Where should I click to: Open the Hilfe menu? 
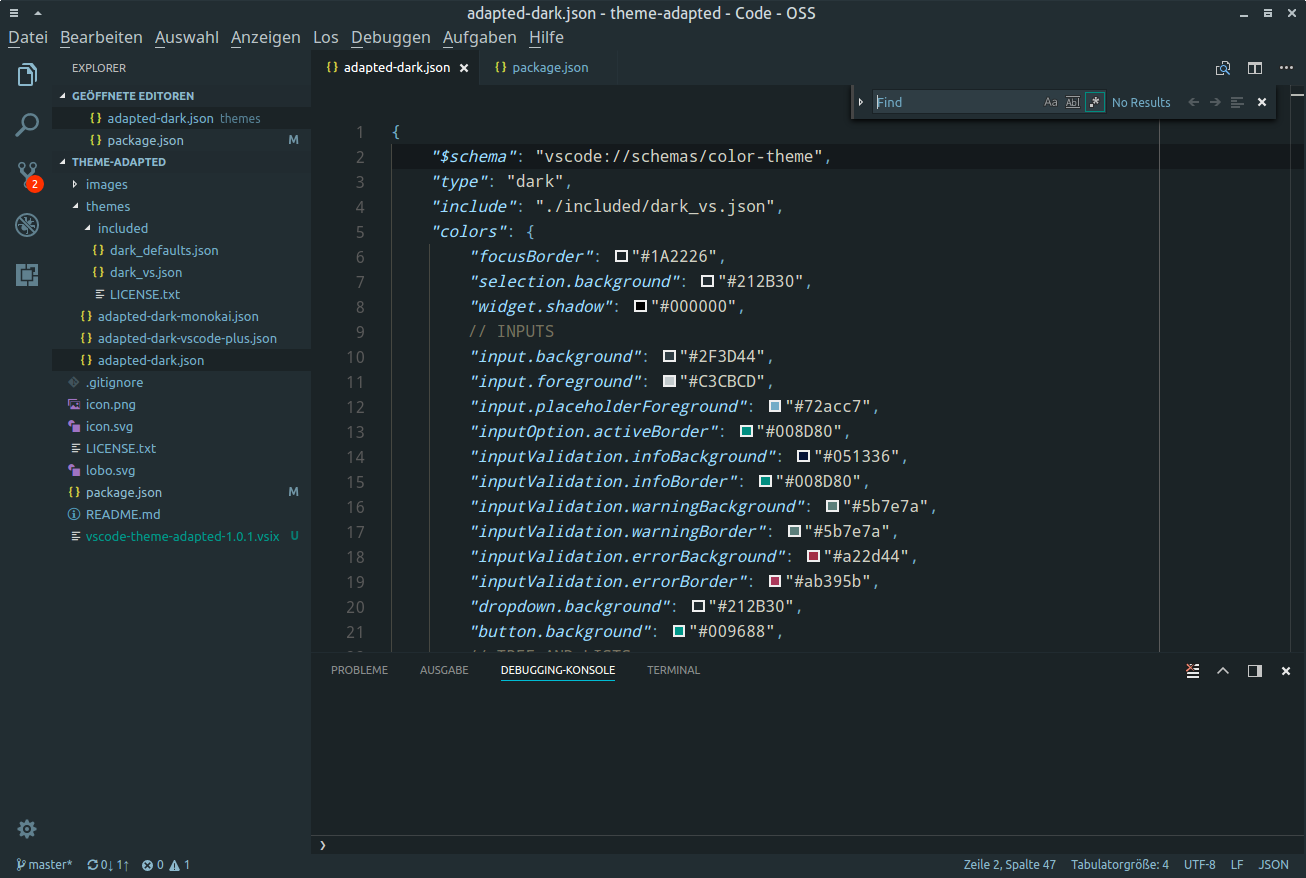pos(547,37)
